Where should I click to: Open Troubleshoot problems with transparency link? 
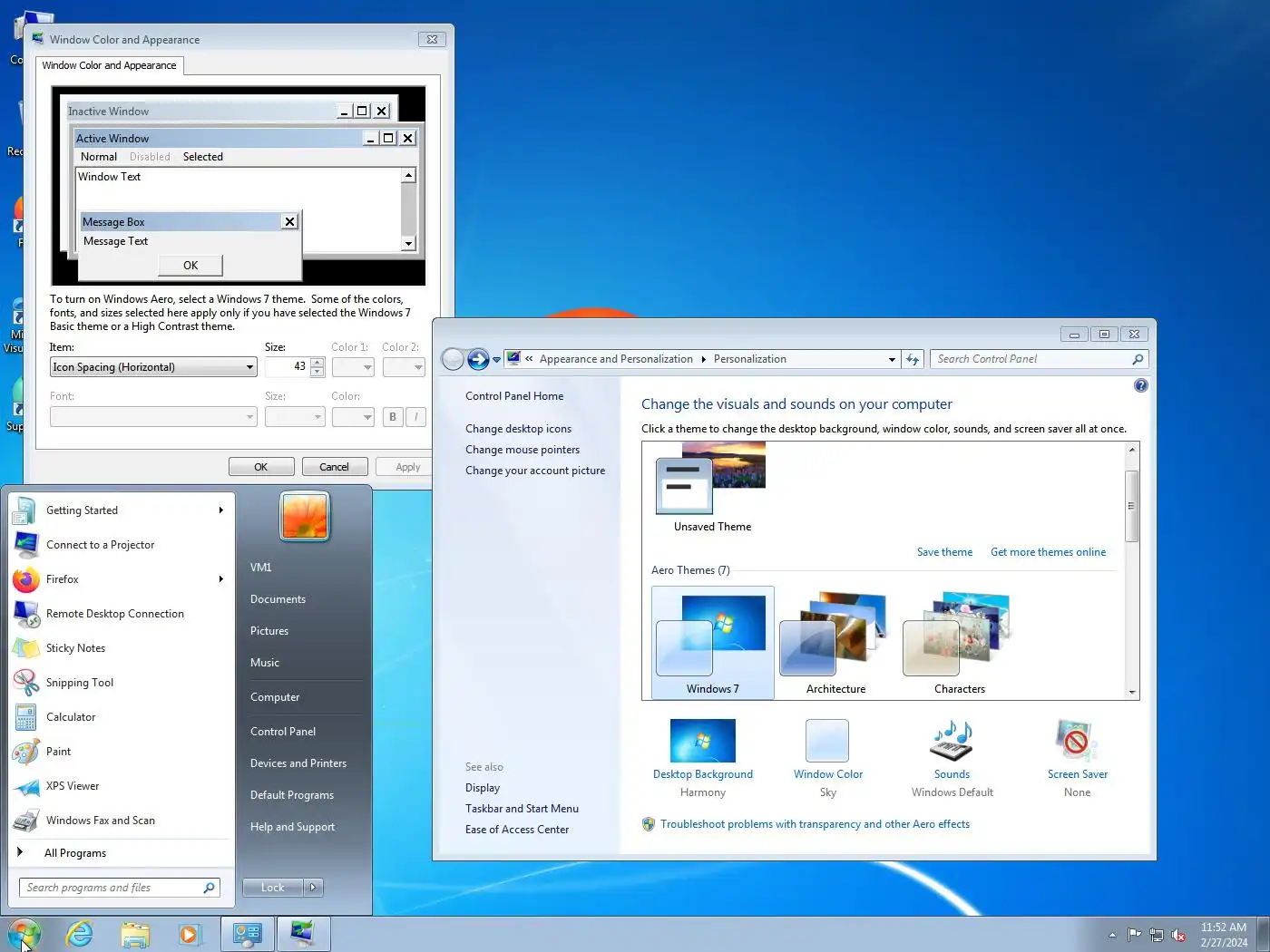815,824
